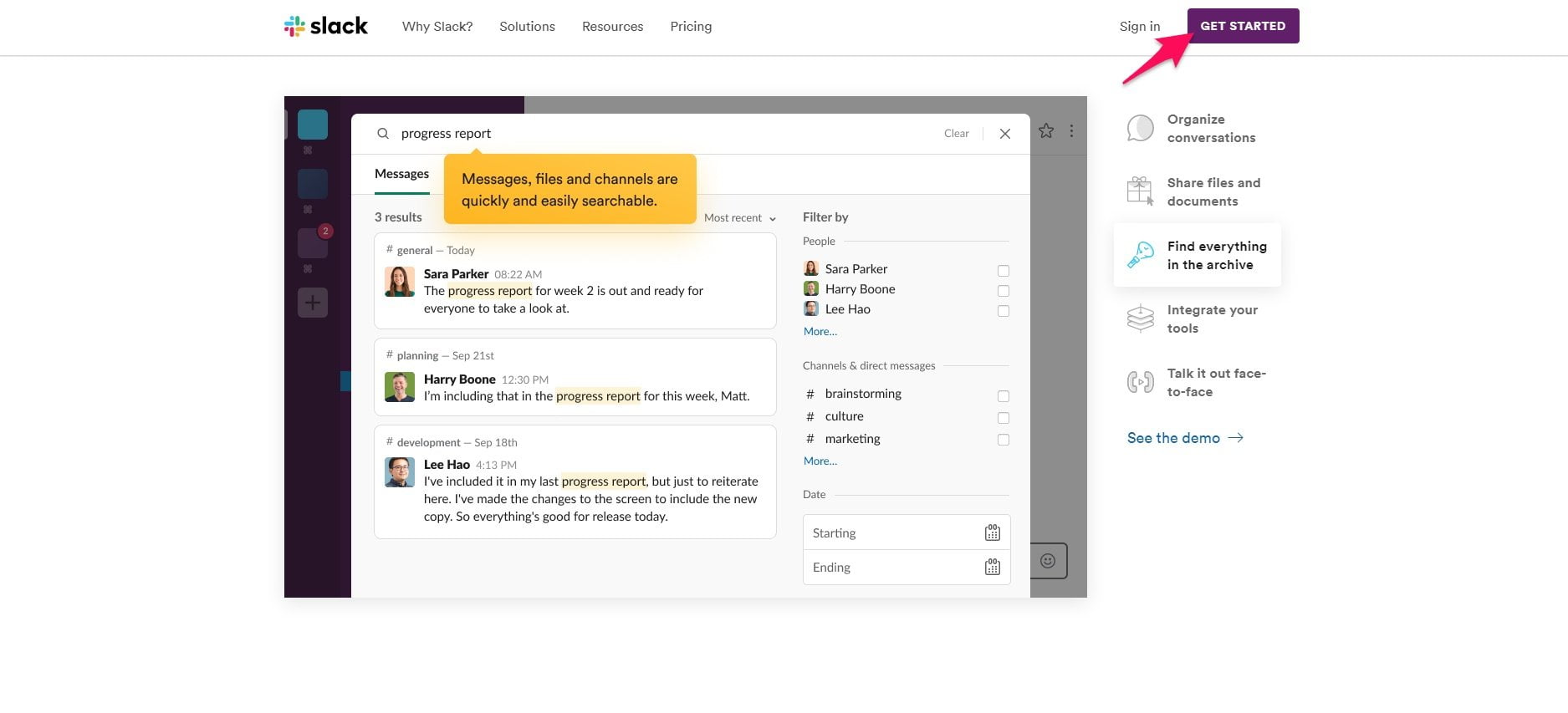
Task: Open the Why Slack? menu
Action: tap(437, 26)
